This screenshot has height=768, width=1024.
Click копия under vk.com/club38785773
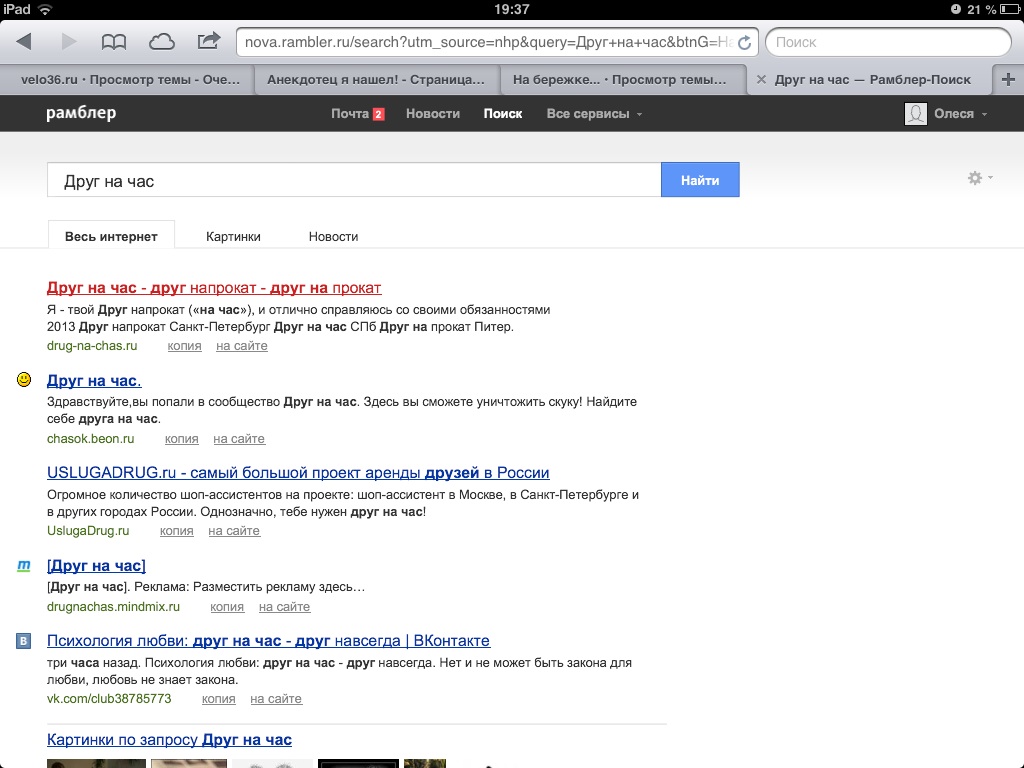pyautogui.click(x=219, y=699)
